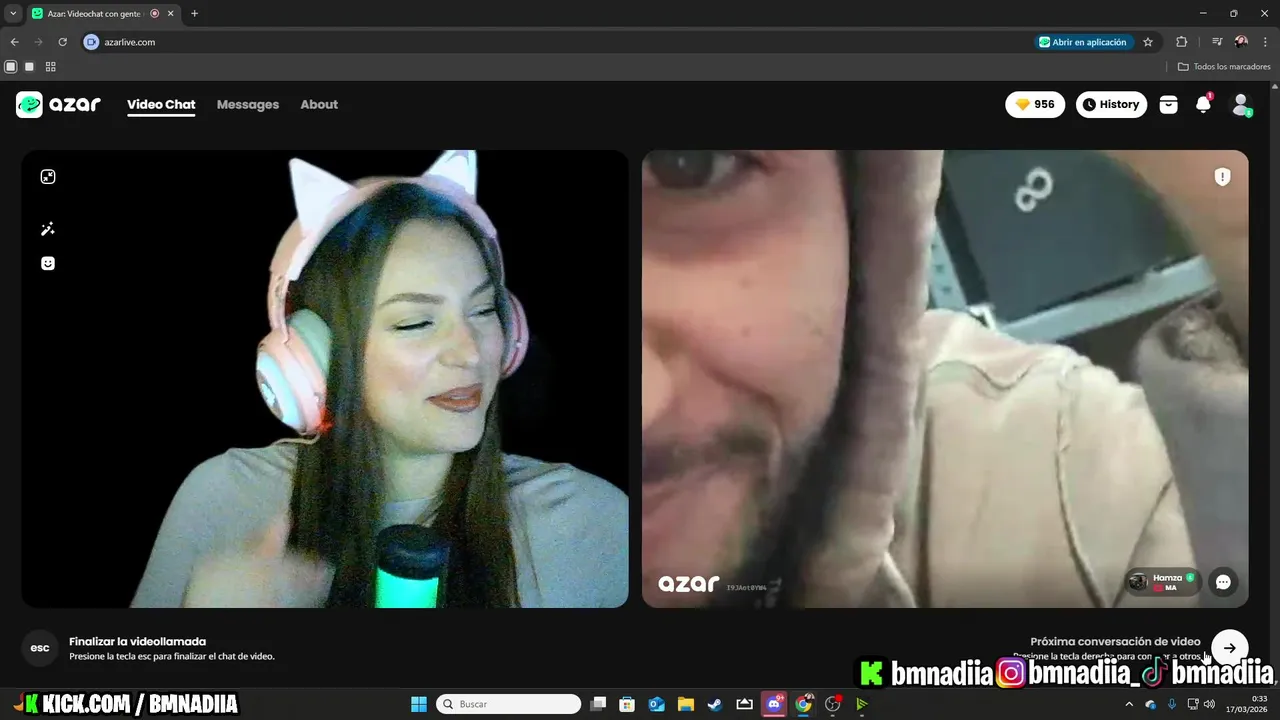Viewport: 1280px width, 720px height.
Task: Open Todos los marcadores folder
Action: (1224, 67)
